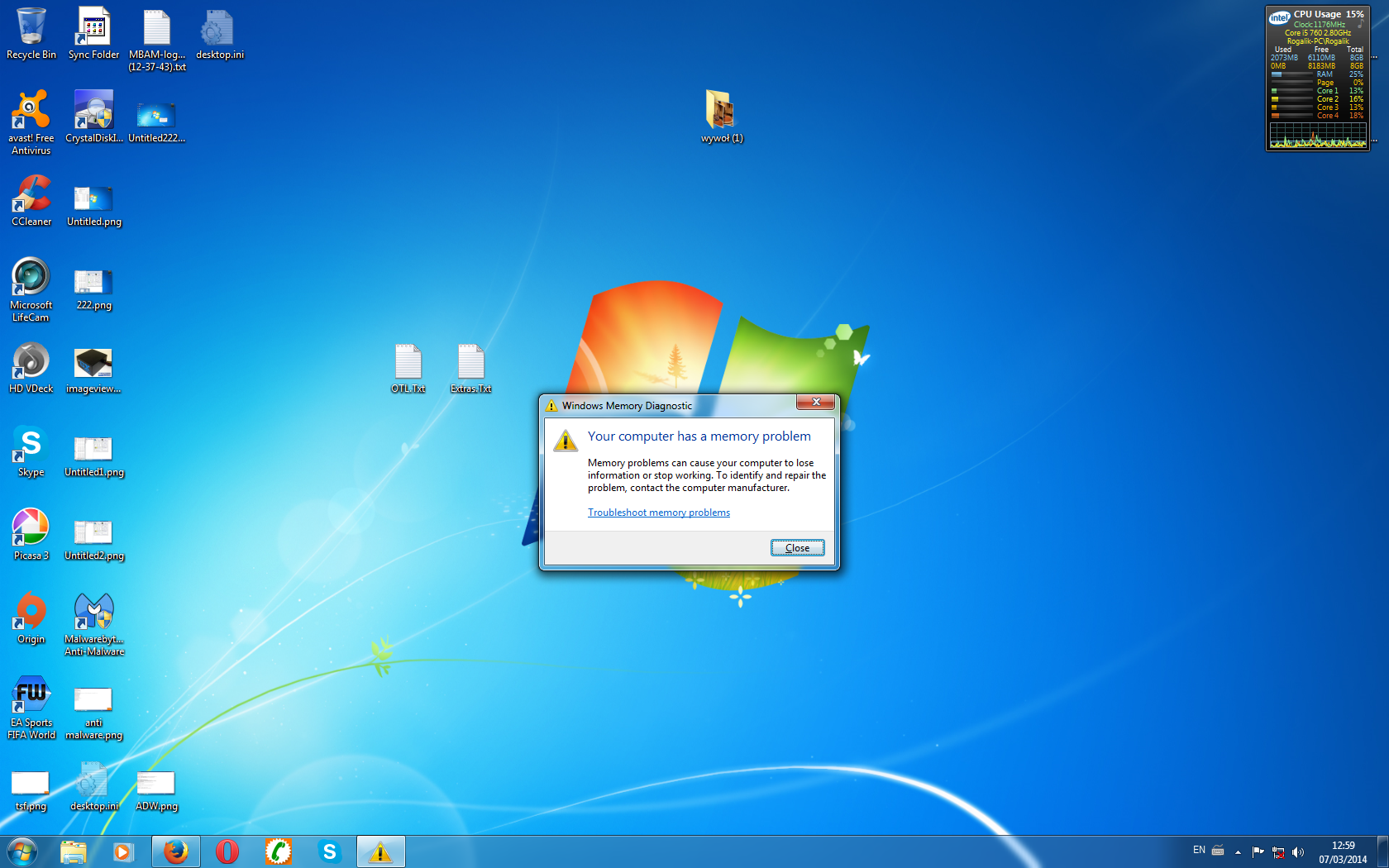Open the Action Center flag icon
The width and height of the screenshot is (1389, 868).
1258,852
